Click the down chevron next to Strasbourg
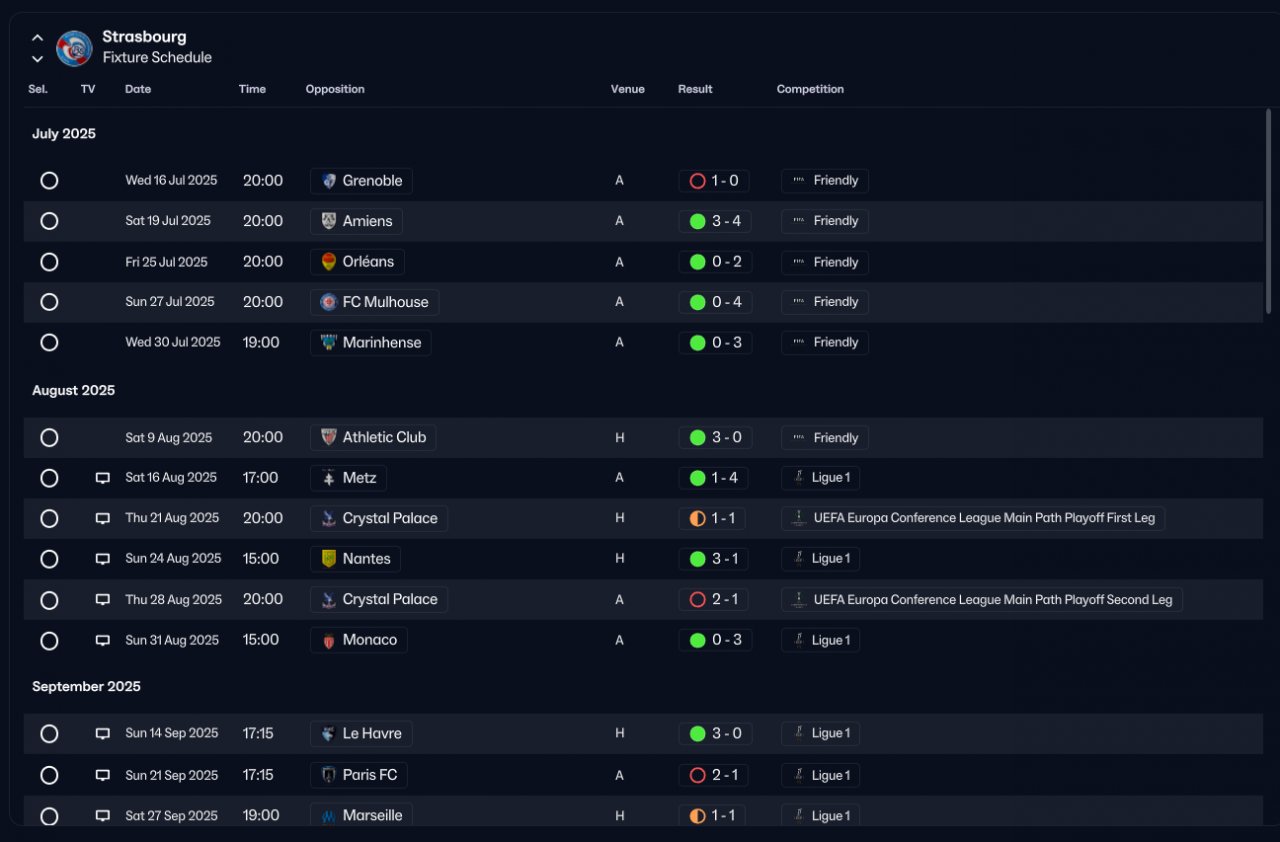 (x=37, y=59)
